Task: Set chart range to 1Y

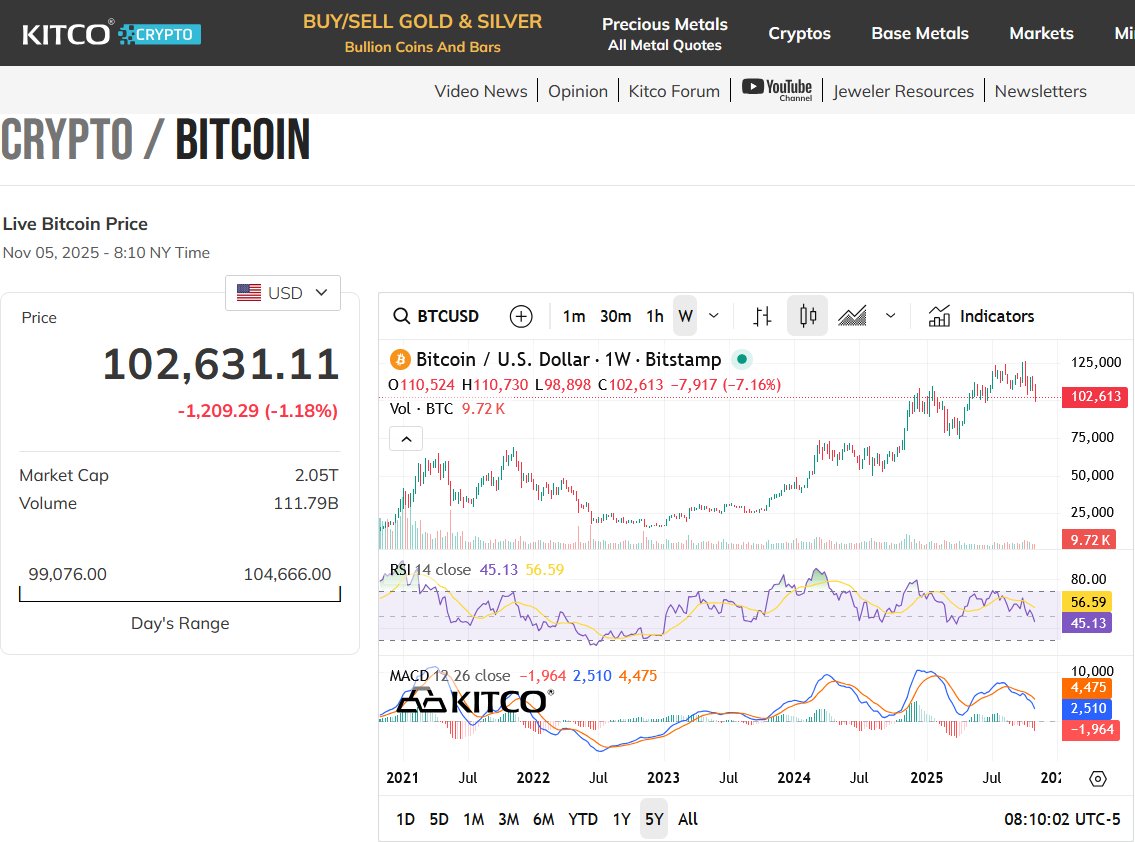Action: [x=621, y=819]
